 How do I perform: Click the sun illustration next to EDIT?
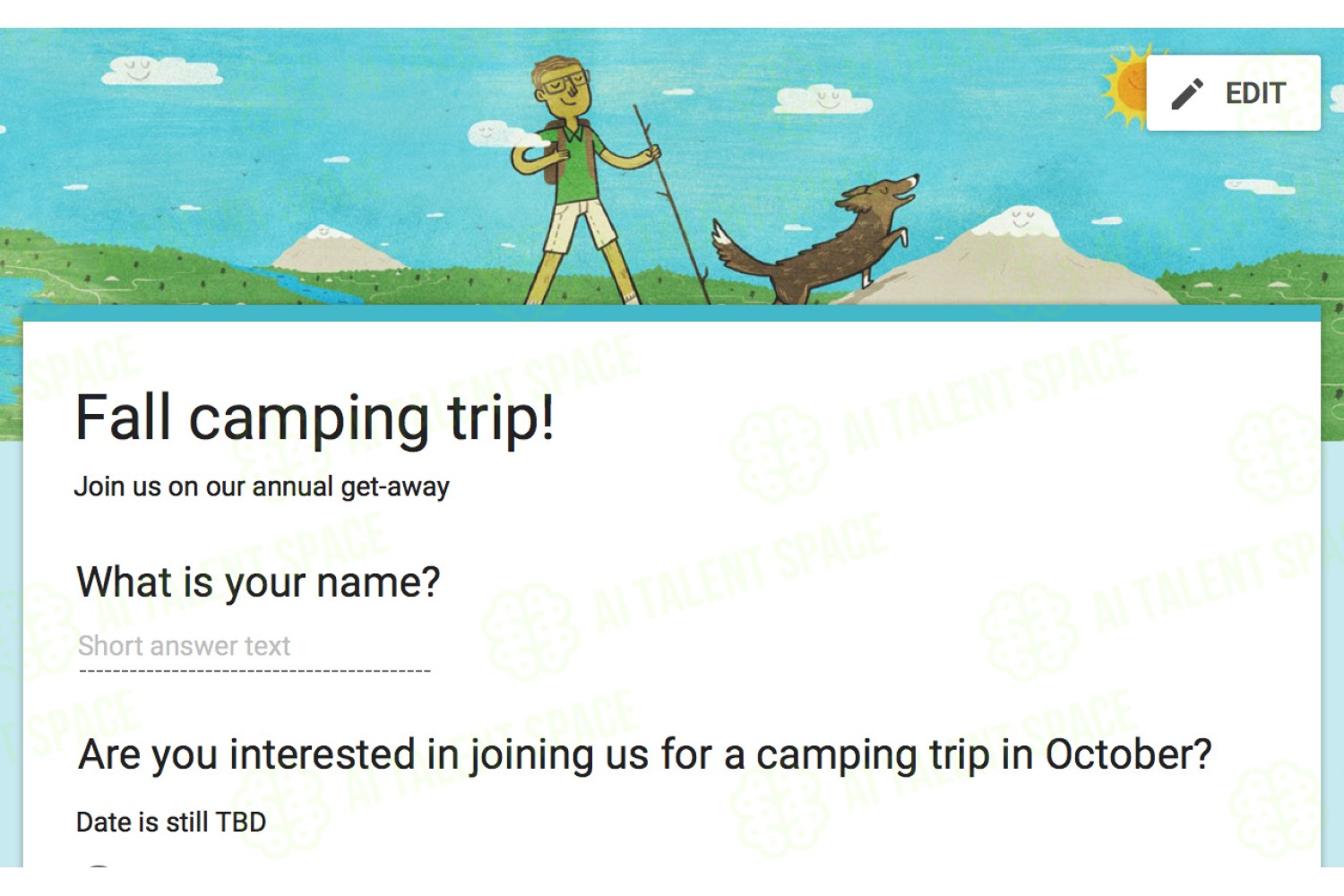[x=1125, y=85]
